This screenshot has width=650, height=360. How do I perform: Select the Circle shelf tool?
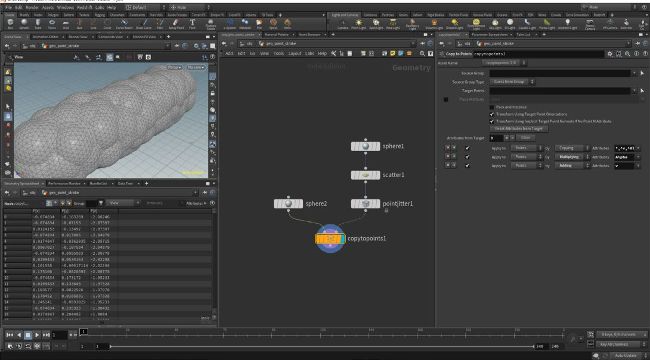click(107, 24)
